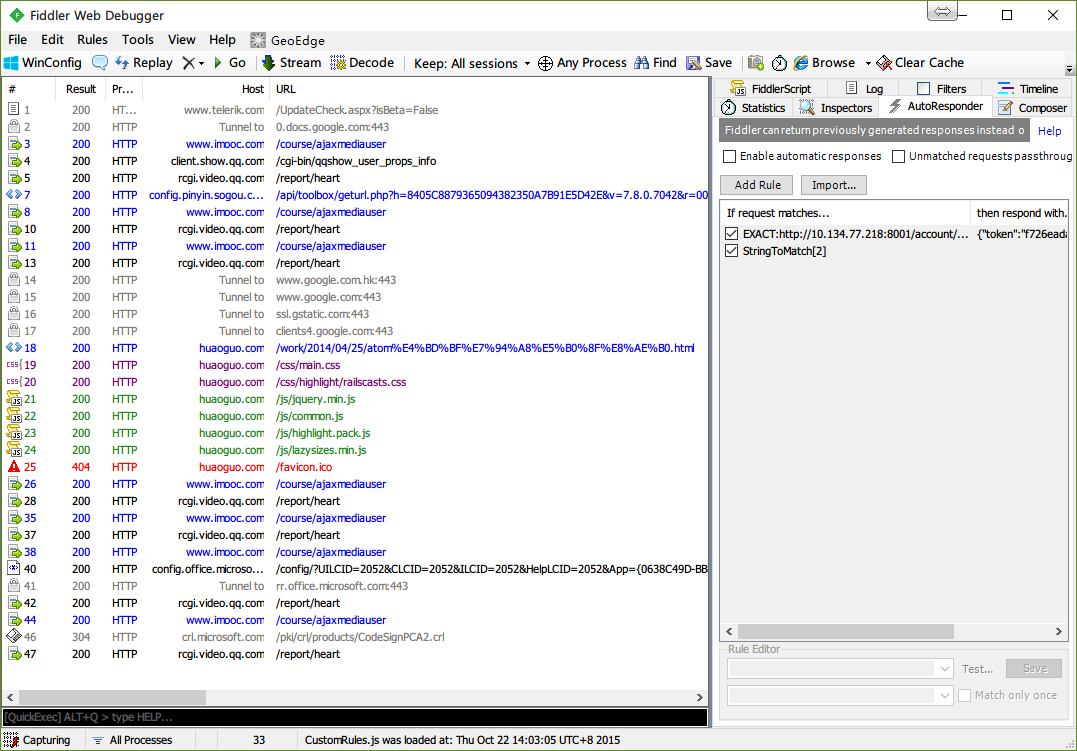Expand toolbar overflow arrow at right
Screen dimensions: 1077x751
tap(1069, 69)
